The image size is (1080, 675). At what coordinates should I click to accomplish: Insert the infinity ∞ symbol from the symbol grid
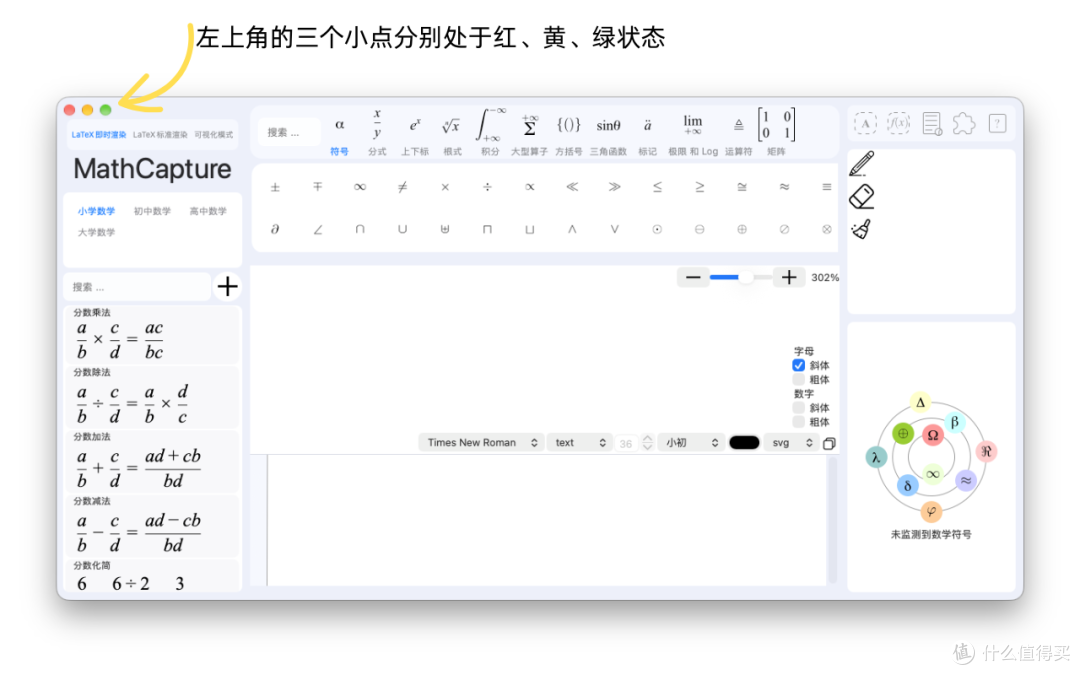click(360, 187)
